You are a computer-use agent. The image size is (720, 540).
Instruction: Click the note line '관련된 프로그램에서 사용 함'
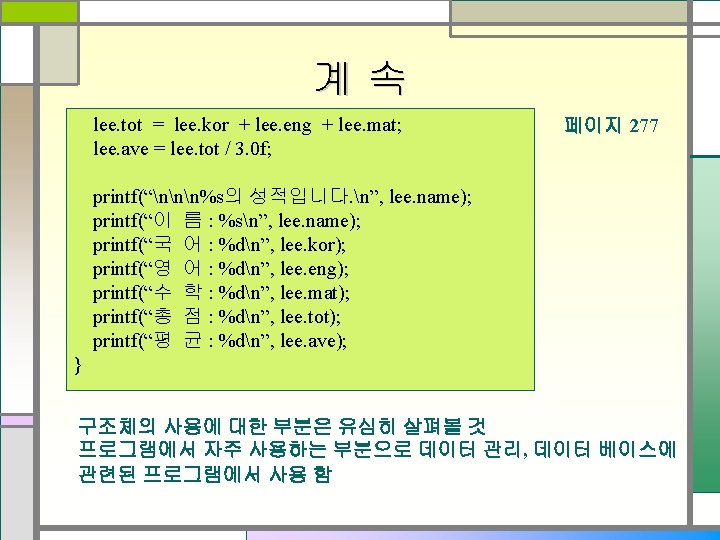click(204, 474)
